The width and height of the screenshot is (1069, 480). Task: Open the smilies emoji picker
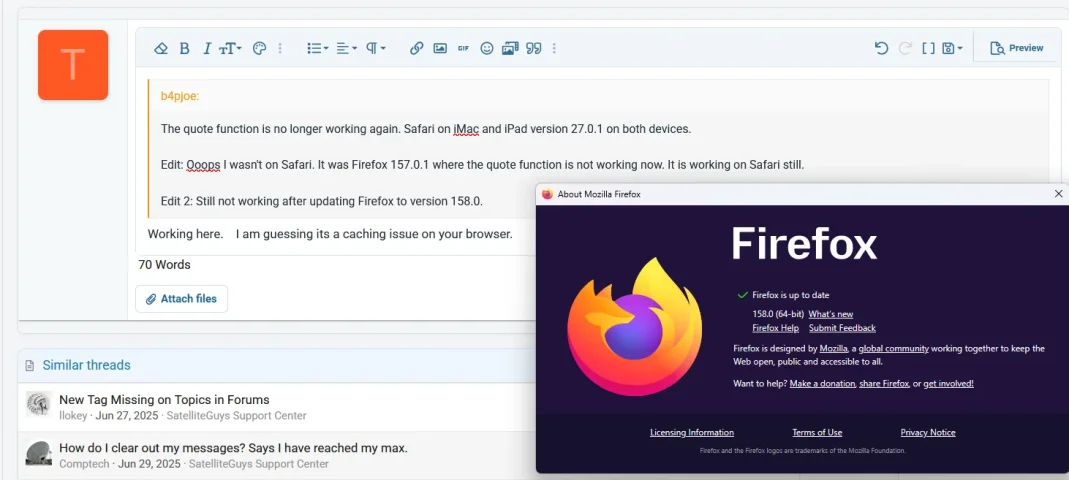487,48
